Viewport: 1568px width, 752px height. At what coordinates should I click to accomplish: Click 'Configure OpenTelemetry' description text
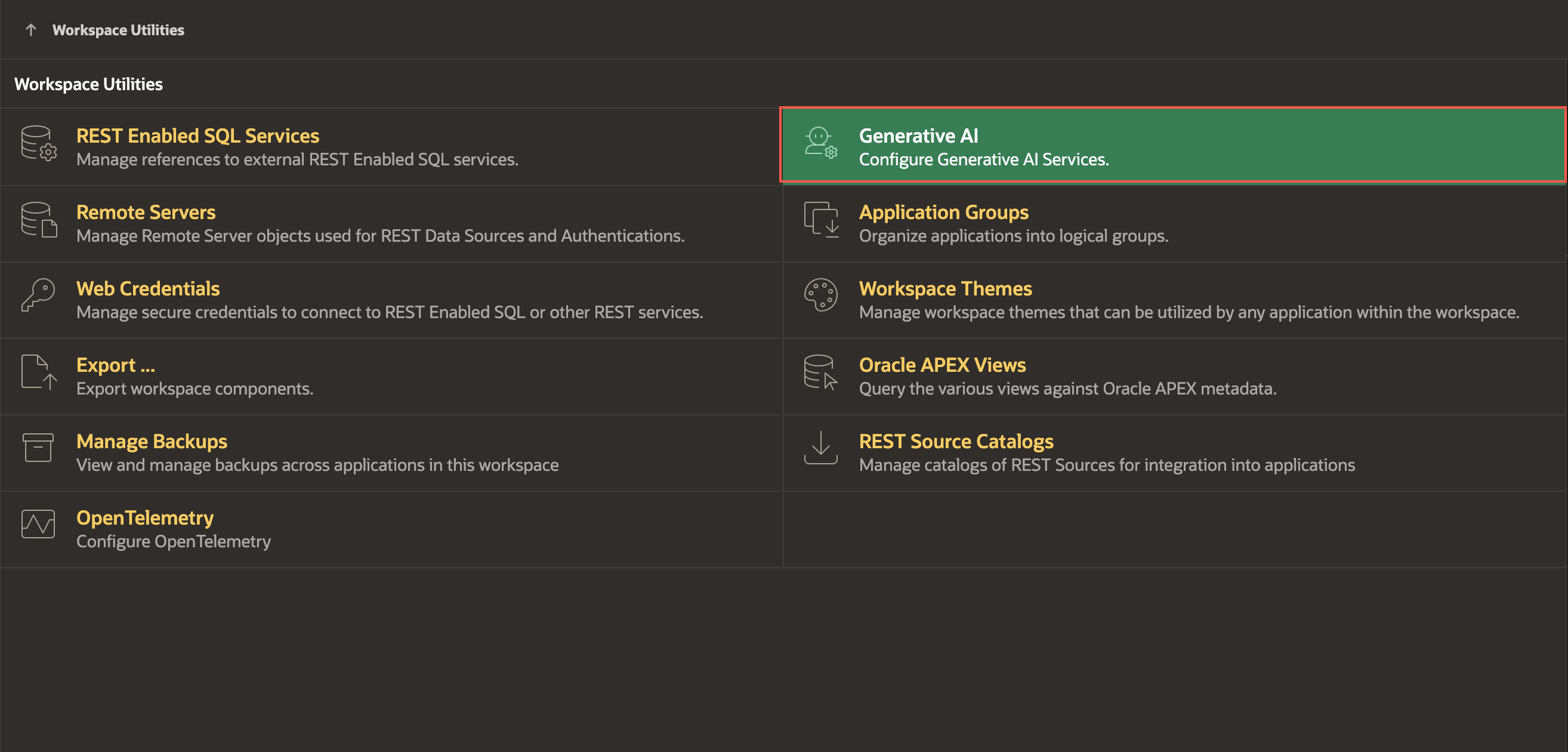tap(174, 542)
